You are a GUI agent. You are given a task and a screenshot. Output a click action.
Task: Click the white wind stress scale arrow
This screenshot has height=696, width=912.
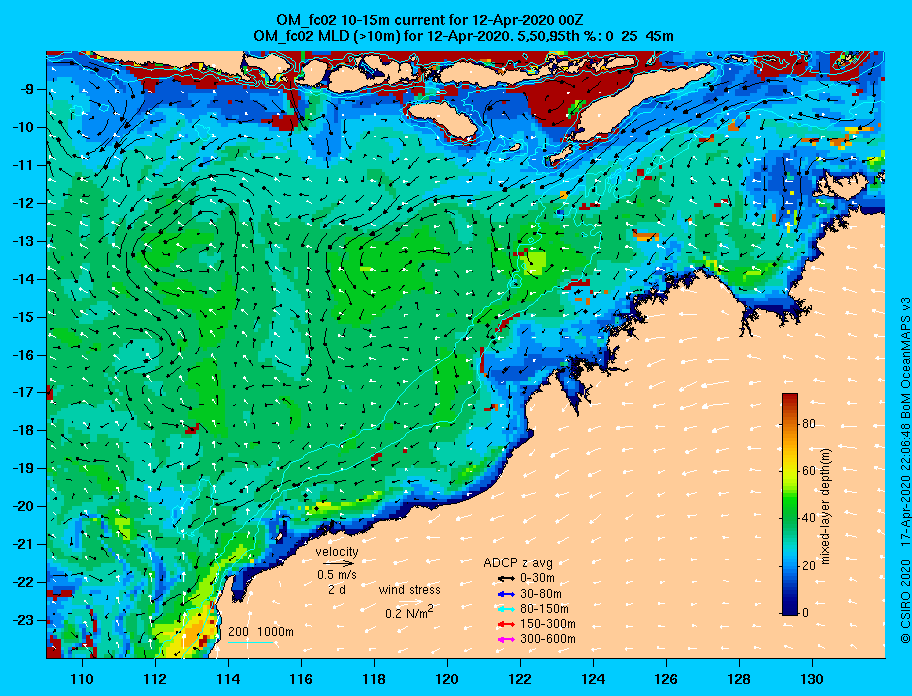click(x=411, y=601)
